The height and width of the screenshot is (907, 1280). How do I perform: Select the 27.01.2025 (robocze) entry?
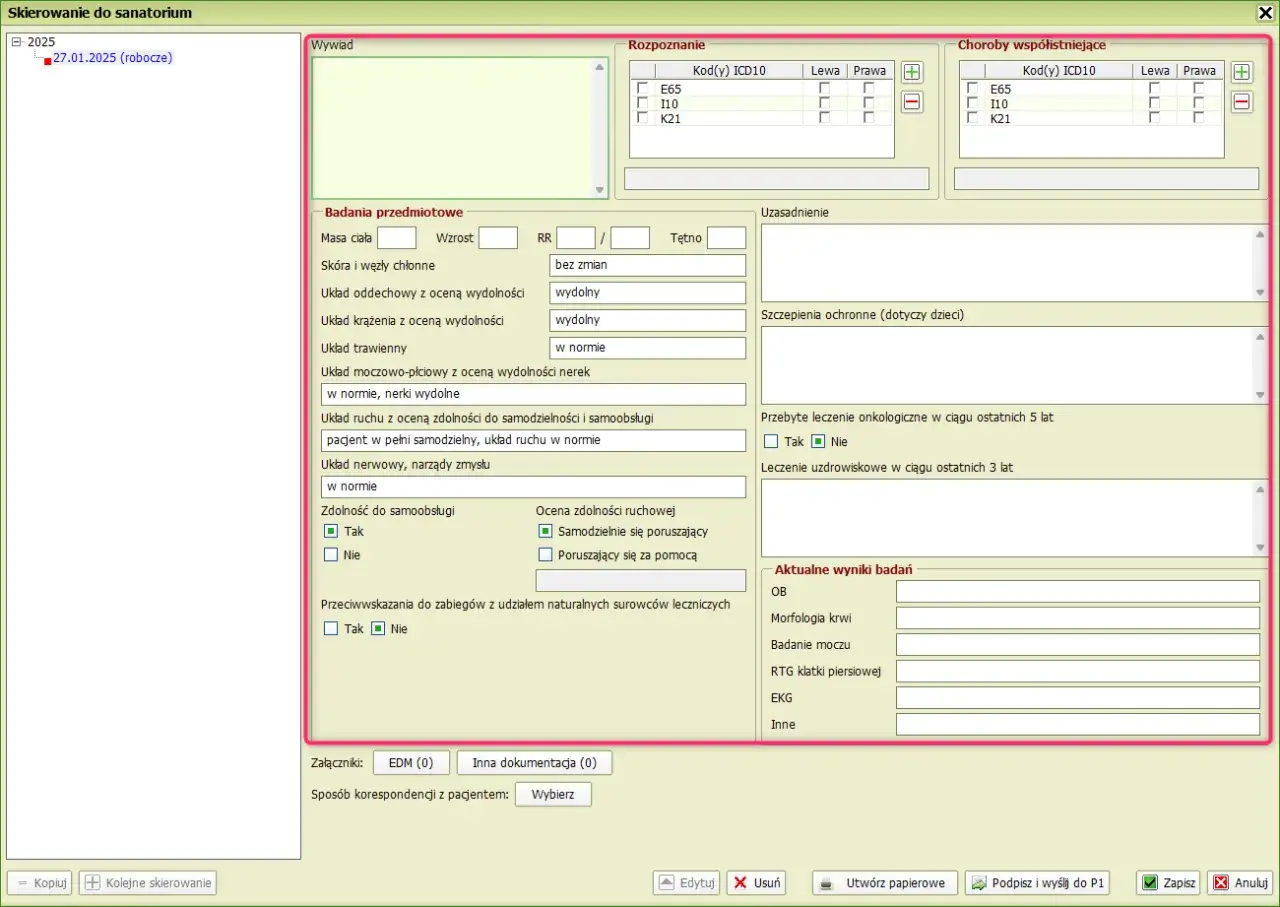pyautogui.click(x=113, y=58)
